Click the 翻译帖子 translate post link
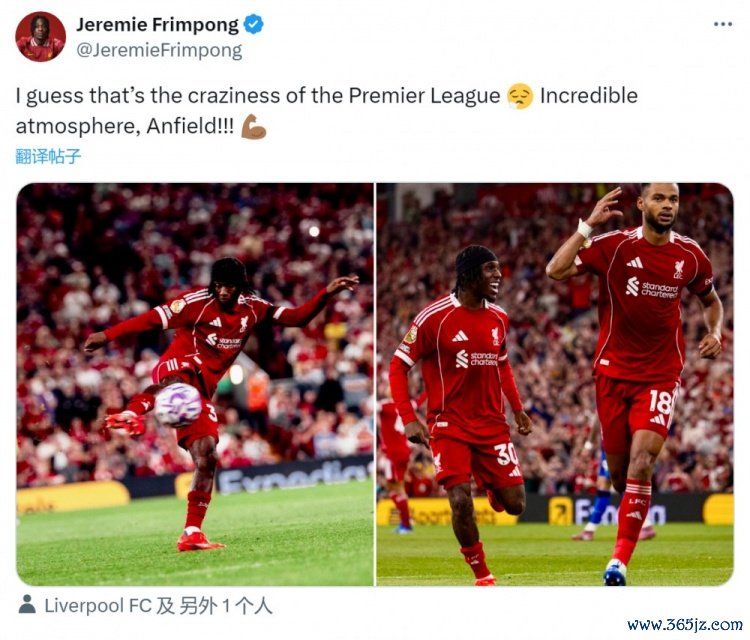Image resolution: width=750 pixels, height=640 pixels. click(x=48, y=156)
